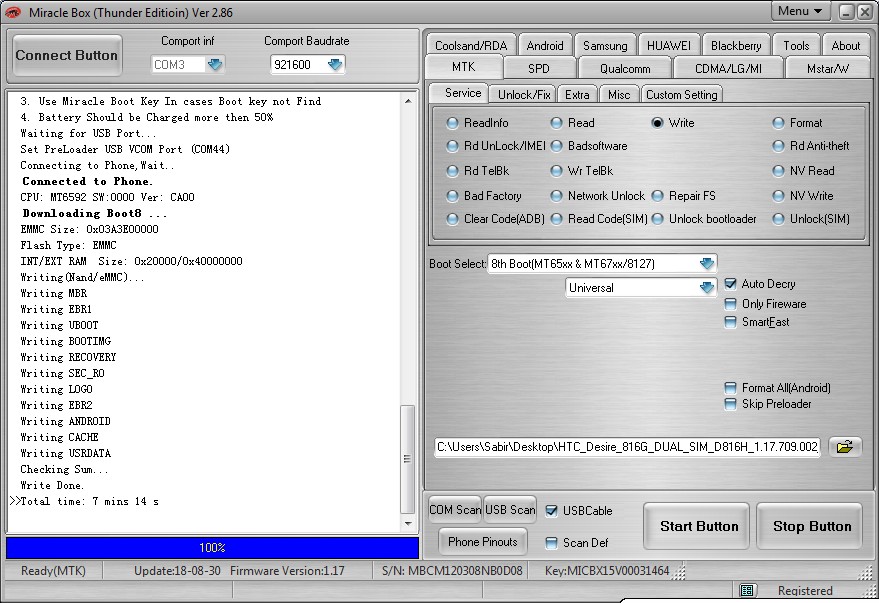The height and width of the screenshot is (603, 879).
Task: Select the NV Write radio option
Action: click(778, 196)
